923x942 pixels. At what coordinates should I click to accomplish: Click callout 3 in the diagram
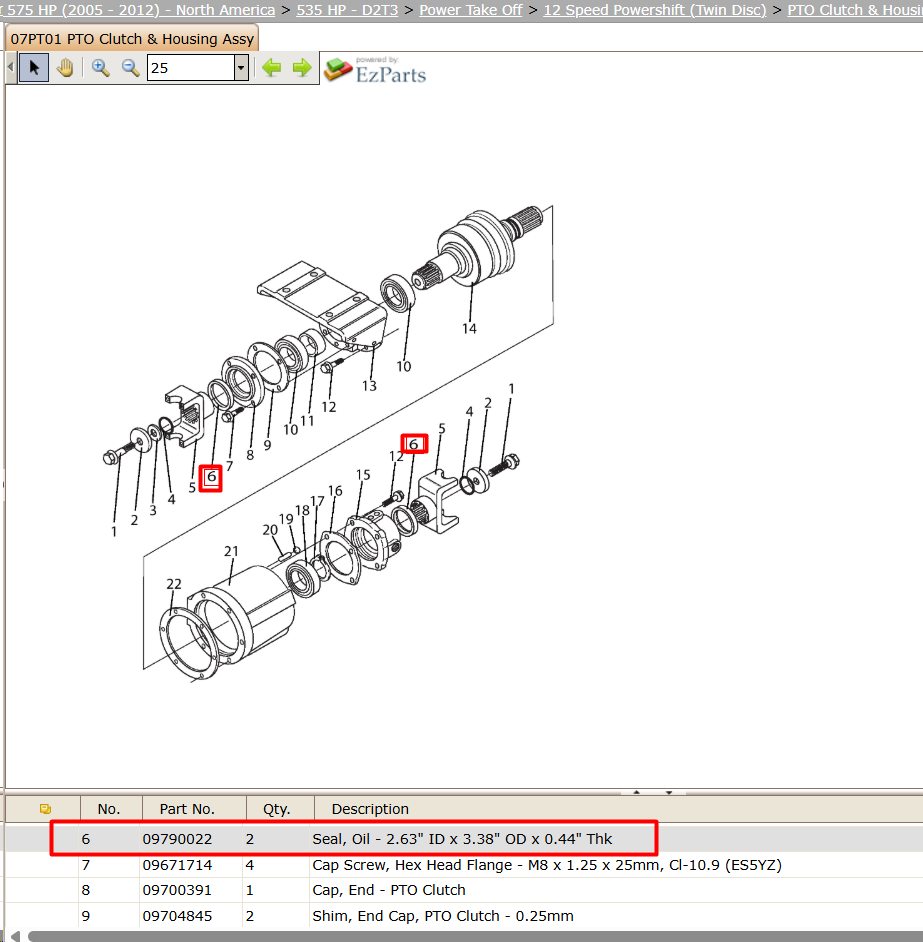pos(153,511)
